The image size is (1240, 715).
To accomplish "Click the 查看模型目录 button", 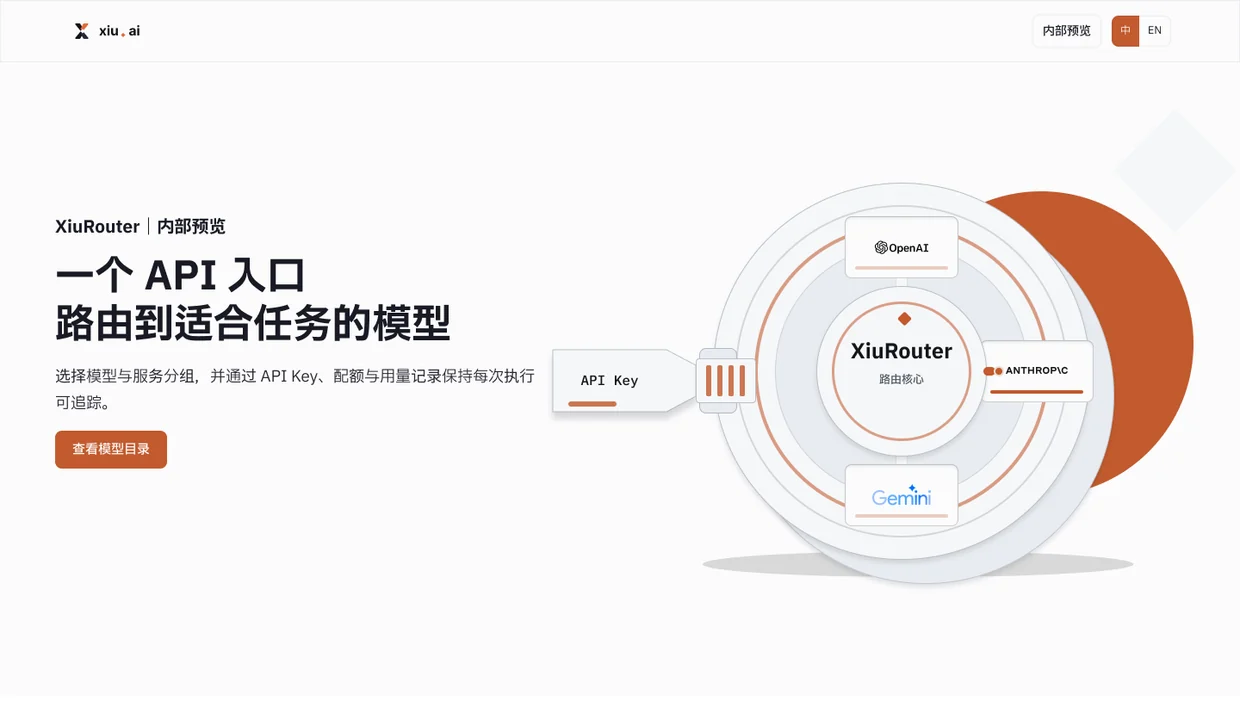I will coord(111,449).
